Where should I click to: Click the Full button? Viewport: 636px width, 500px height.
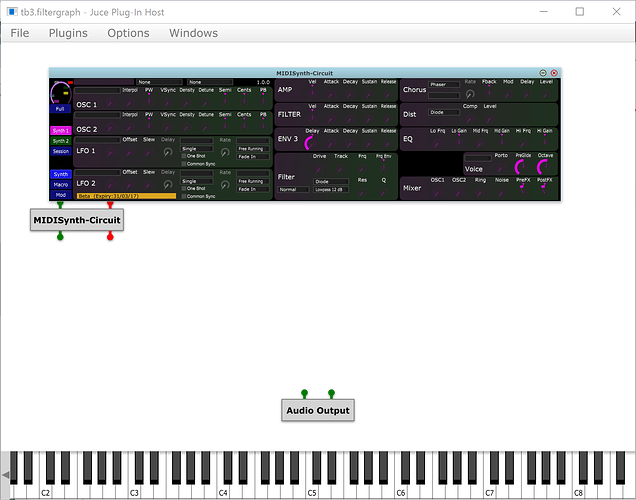point(60,109)
